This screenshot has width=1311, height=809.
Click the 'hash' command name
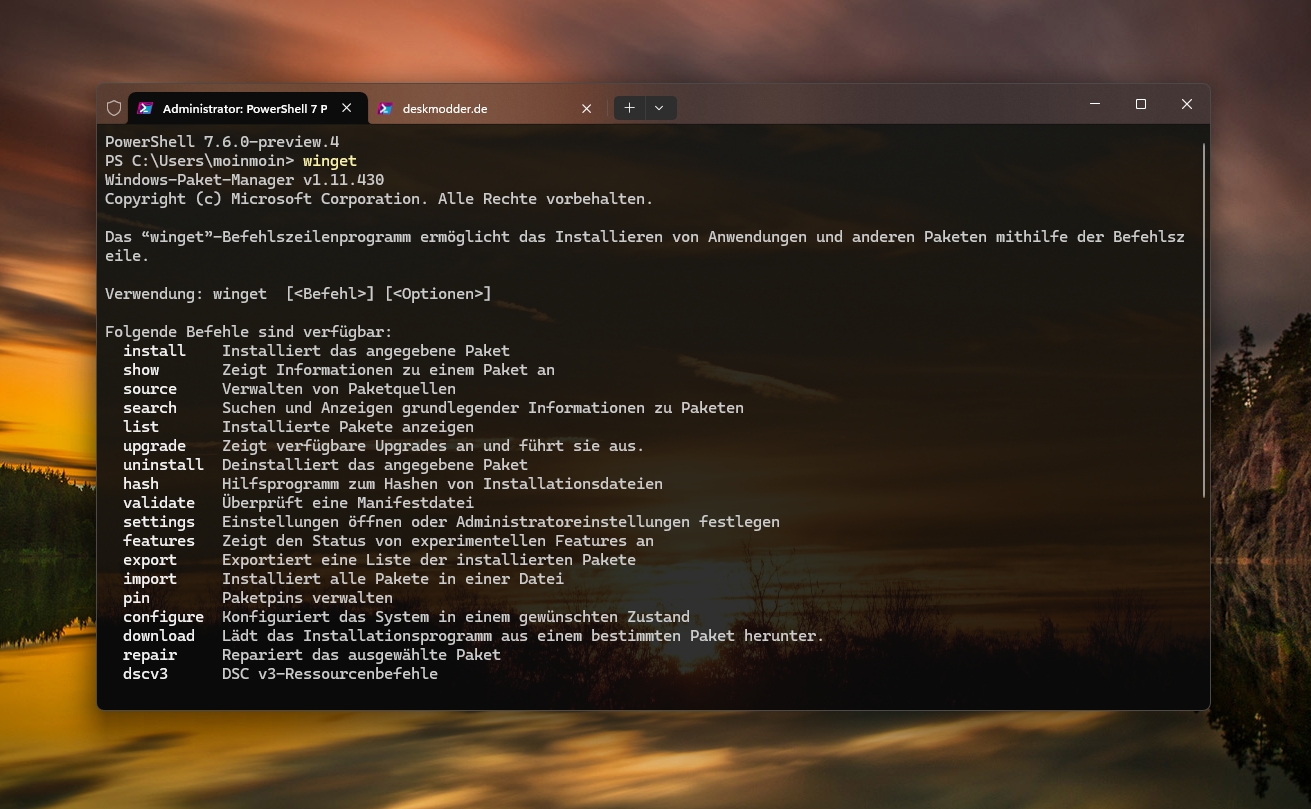pos(141,484)
